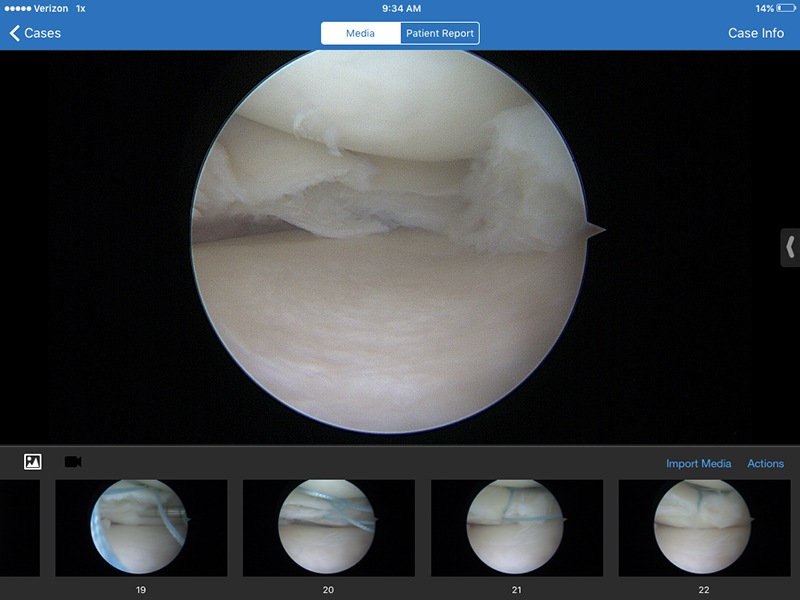Show videos with the camera filter icon
This screenshot has height=600, width=800.
coord(73,462)
